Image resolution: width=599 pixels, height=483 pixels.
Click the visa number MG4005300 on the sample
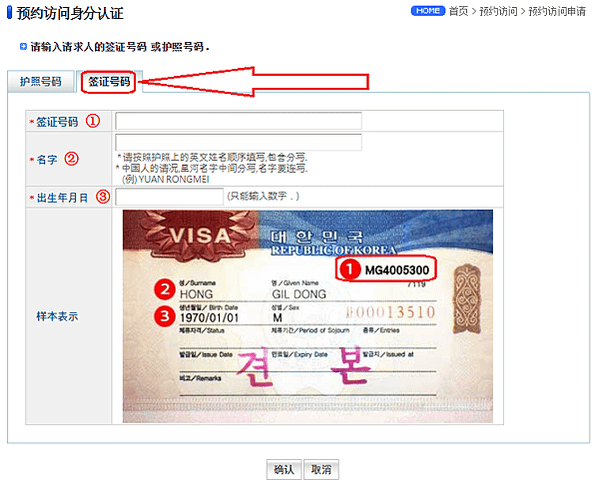click(397, 270)
